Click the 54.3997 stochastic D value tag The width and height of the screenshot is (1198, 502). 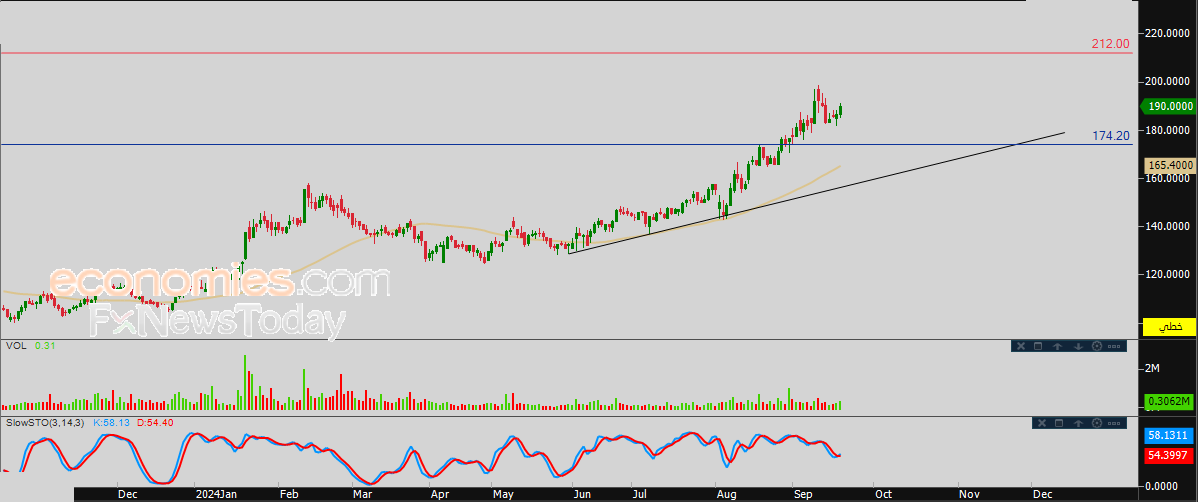pyautogui.click(x=1170, y=455)
